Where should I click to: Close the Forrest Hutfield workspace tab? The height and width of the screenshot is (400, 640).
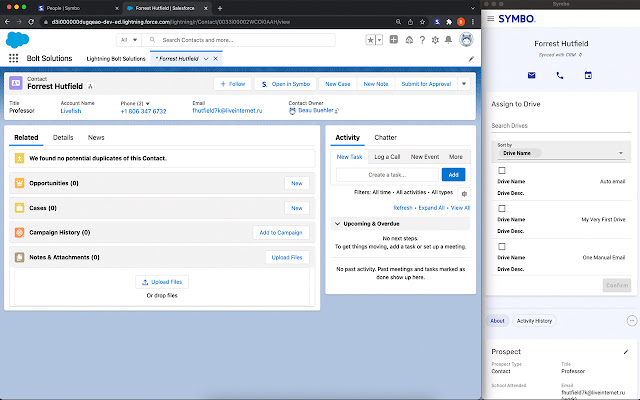click(x=216, y=59)
